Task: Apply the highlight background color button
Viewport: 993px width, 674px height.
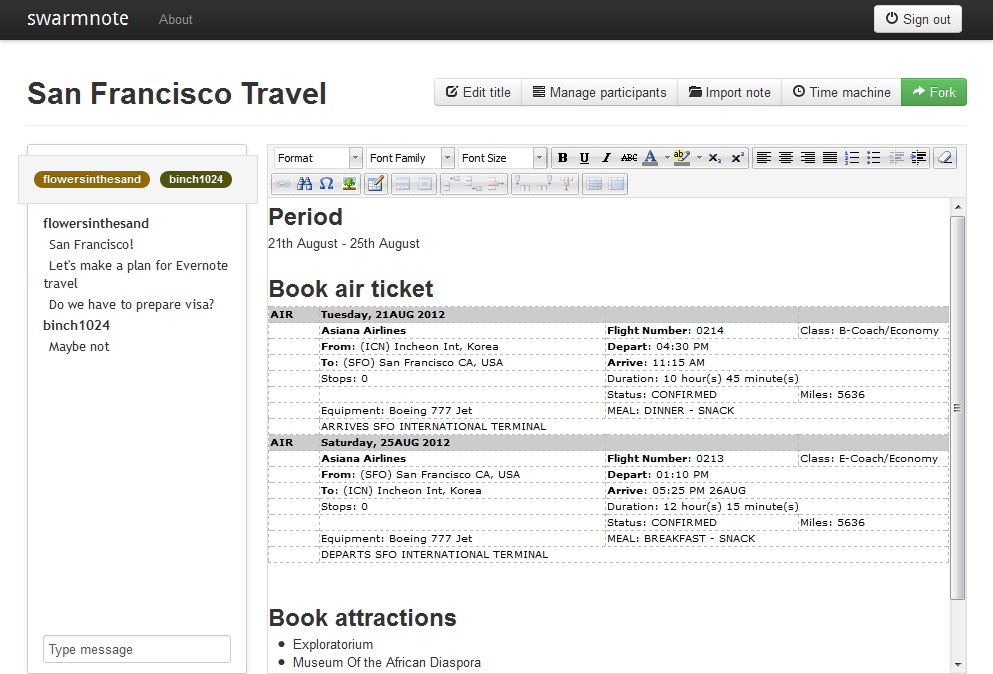Action: point(682,158)
